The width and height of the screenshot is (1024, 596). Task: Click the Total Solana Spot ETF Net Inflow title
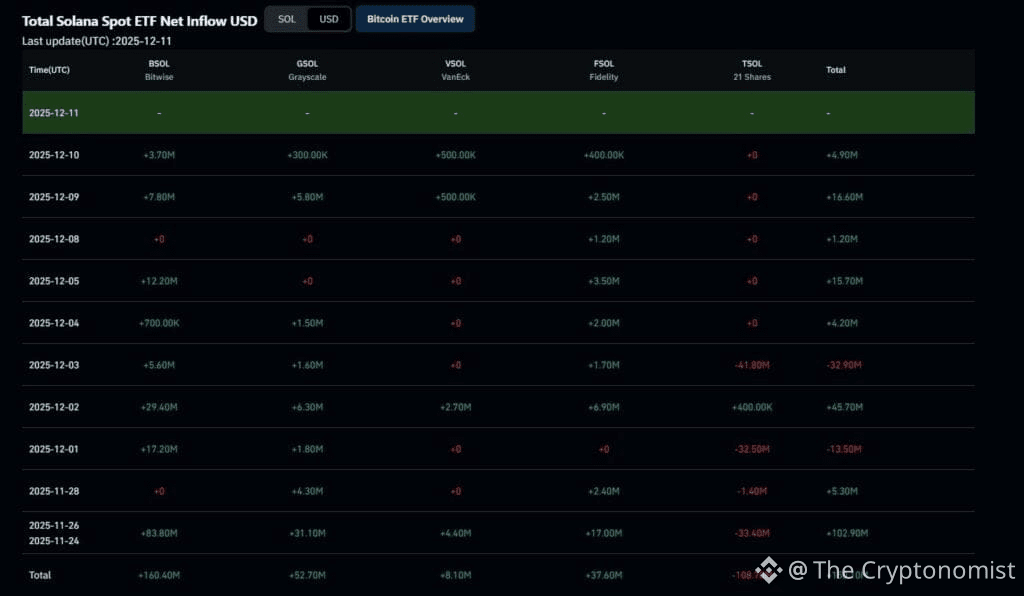[138, 20]
